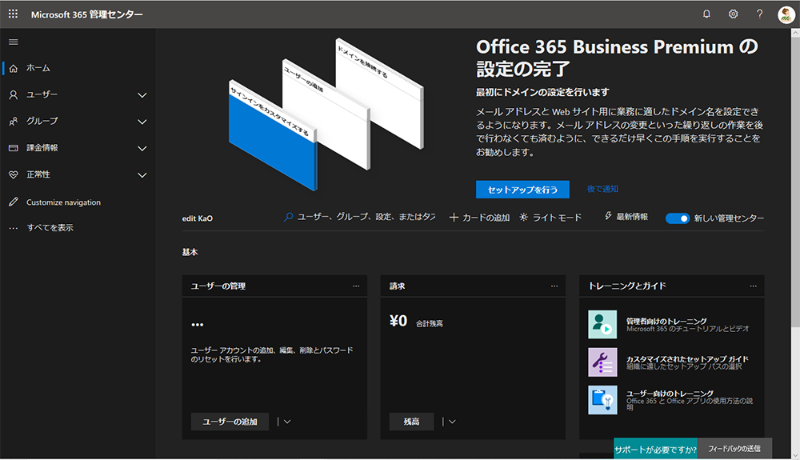Click カードの追加 toolbar text
The height and width of the screenshot is (460, 800).
coord(486,218)
